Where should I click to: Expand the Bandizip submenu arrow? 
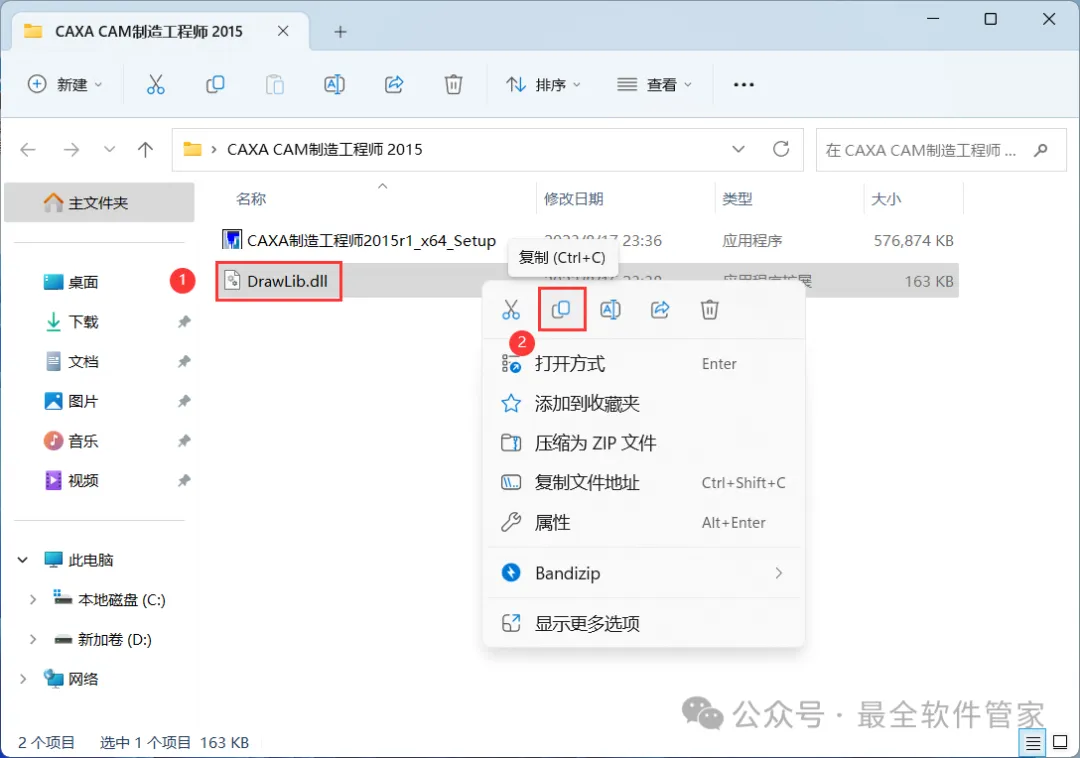[x=779, y=573]
